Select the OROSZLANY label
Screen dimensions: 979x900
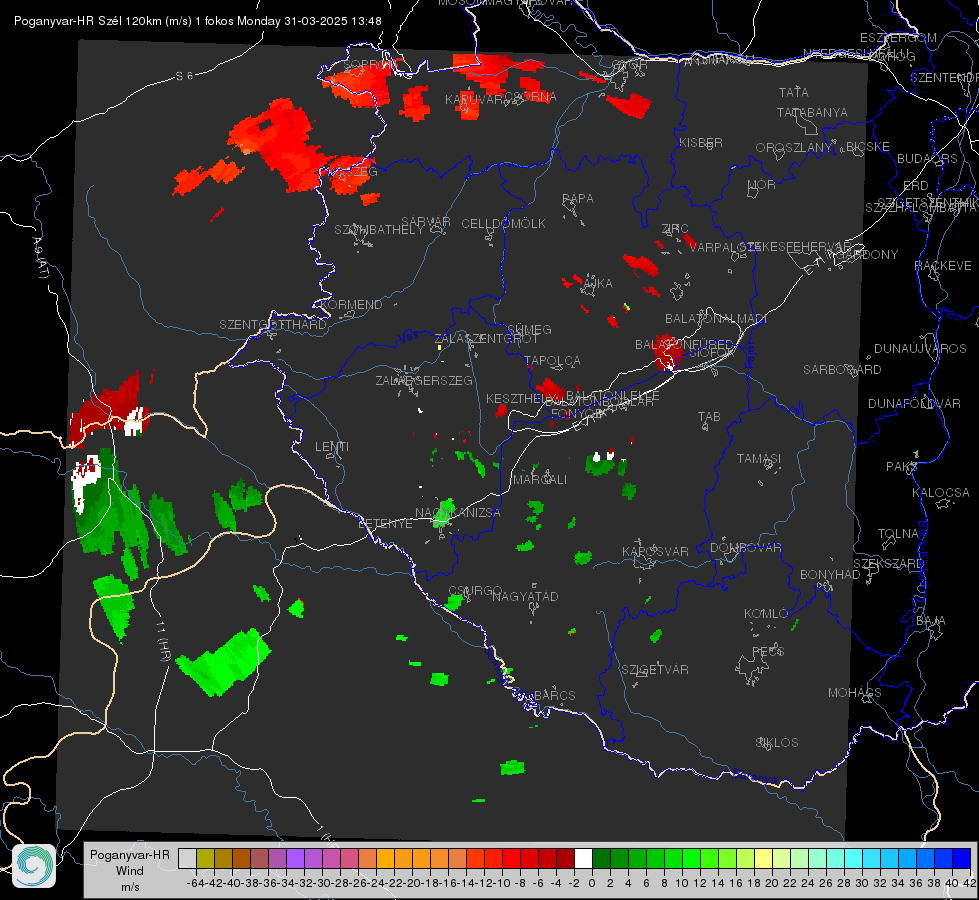[x=794, y=148]
